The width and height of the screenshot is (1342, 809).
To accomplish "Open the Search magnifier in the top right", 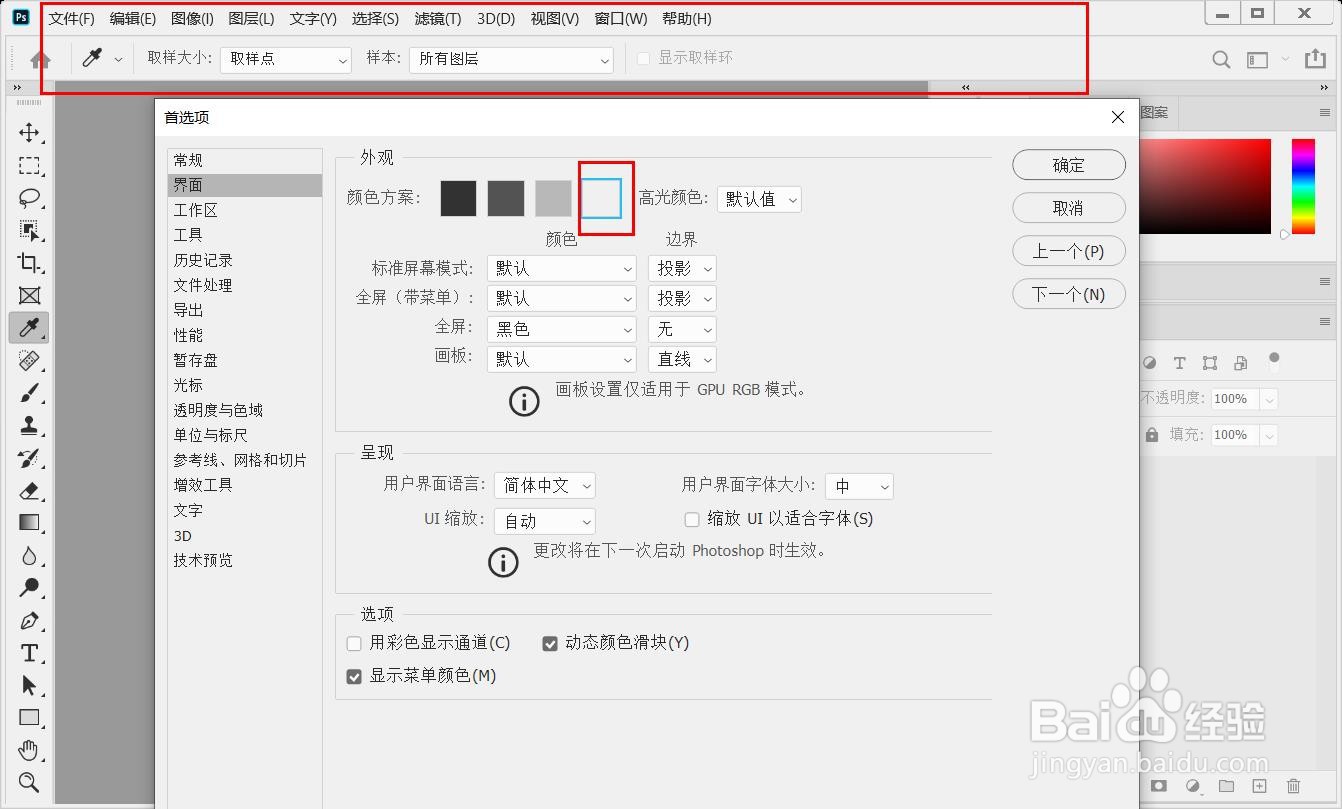I will tap(1221, 60).
